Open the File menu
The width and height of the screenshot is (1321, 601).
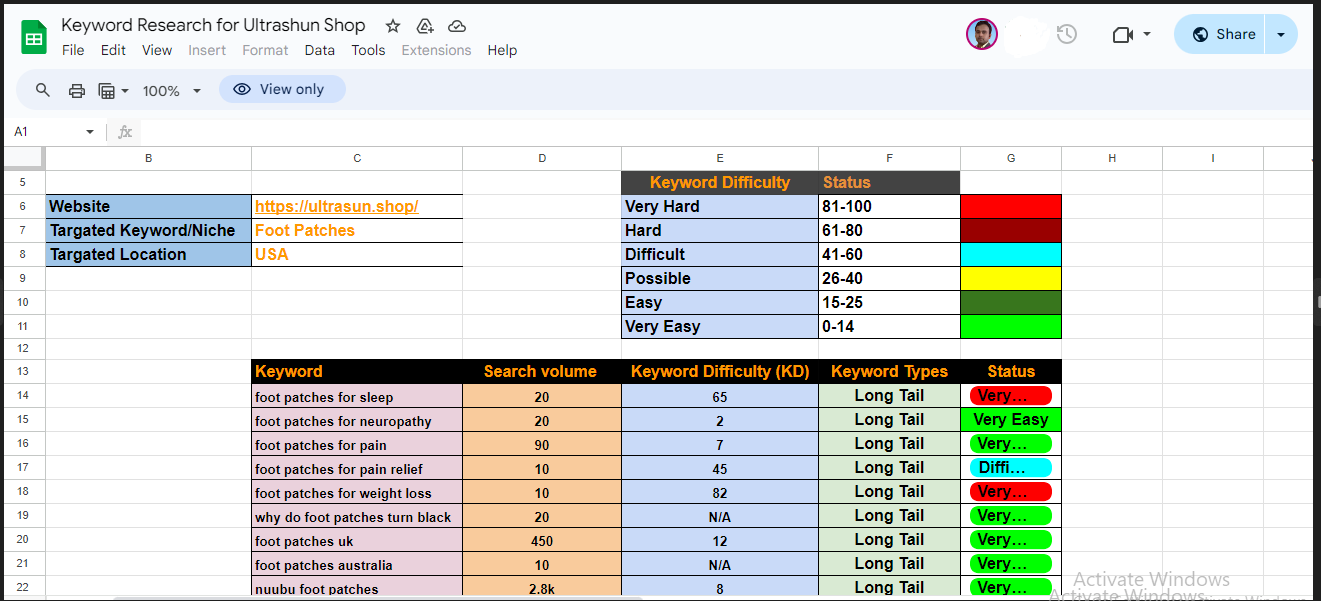[x=73, y=50]
